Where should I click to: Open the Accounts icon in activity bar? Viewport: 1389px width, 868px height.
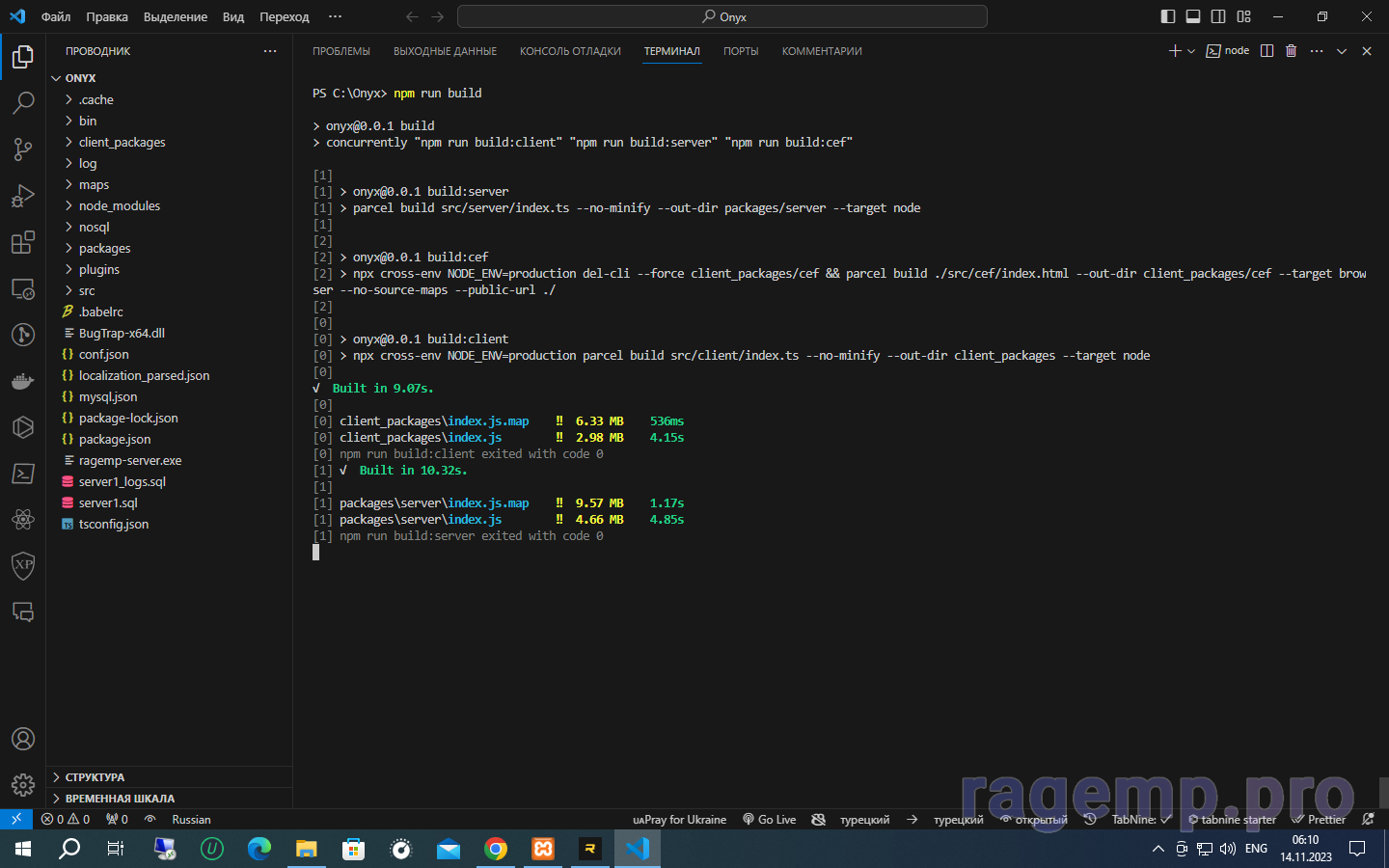(x=23, y=739)
